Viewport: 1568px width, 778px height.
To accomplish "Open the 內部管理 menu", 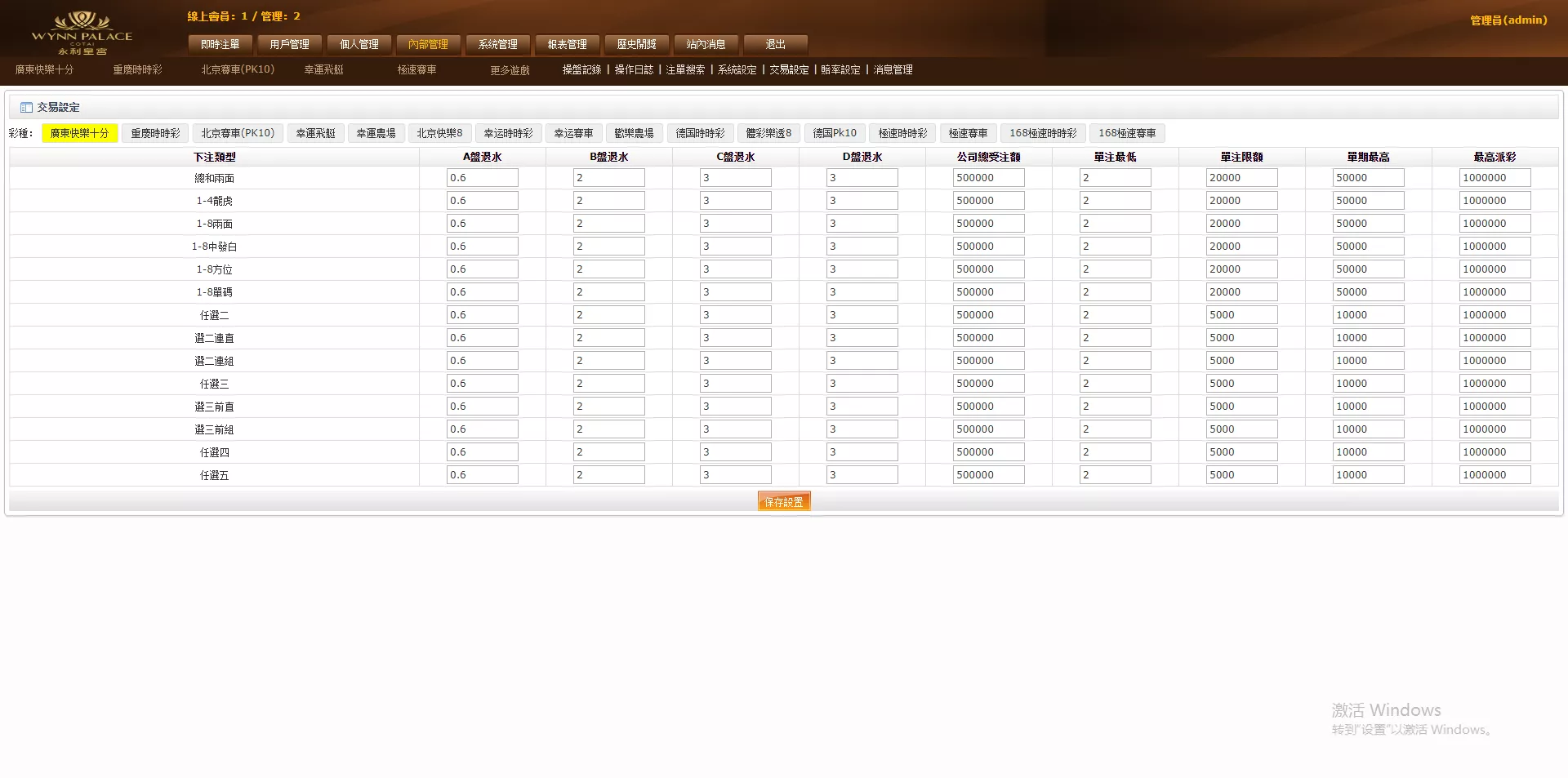I will 428,45.
